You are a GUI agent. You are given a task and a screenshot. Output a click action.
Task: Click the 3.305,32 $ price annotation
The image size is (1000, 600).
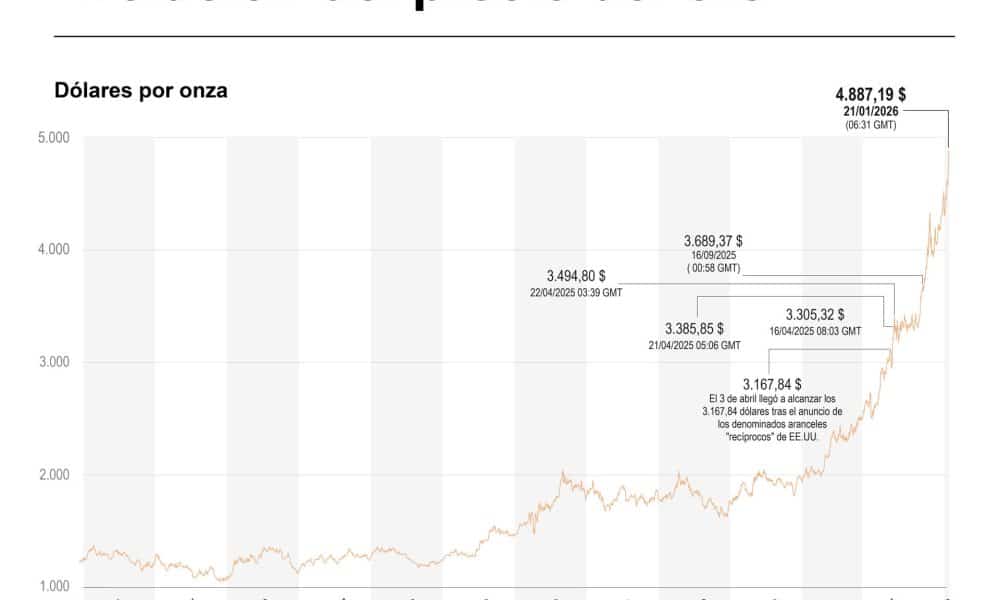(x=815, y=313)
